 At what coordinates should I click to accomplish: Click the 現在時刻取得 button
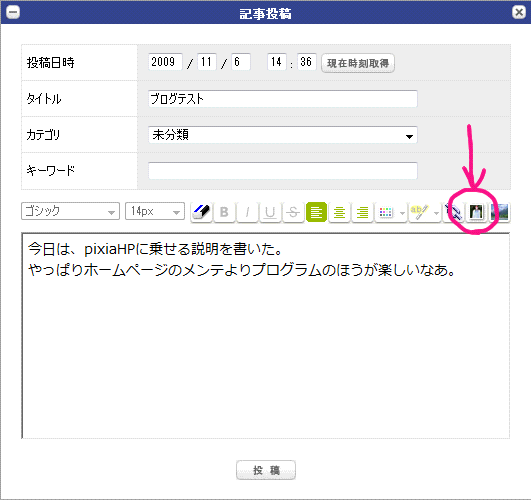coord(358,63)
